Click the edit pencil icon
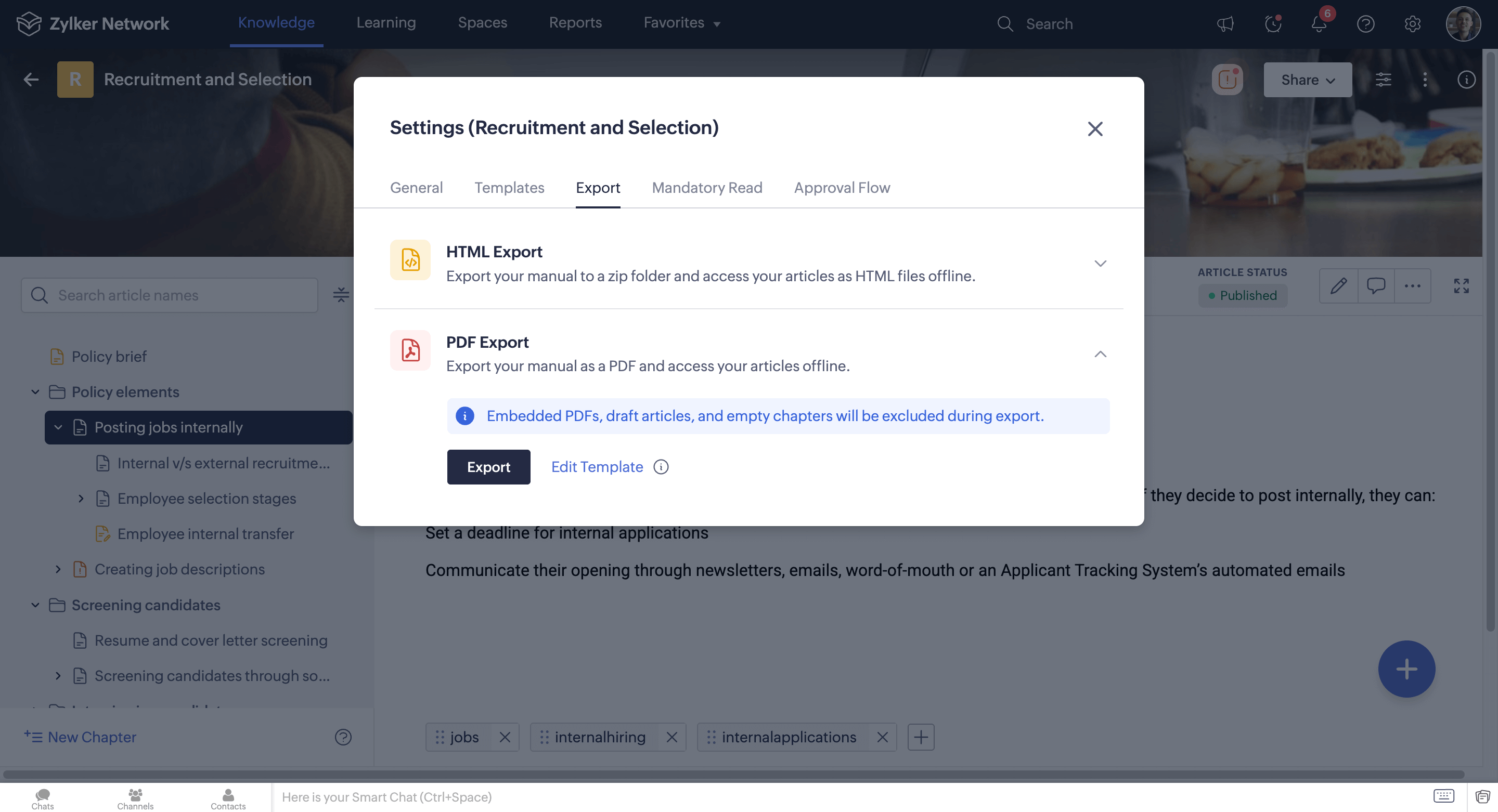This screenshot has height=812, width=1498. click(x=1338, y=285)
